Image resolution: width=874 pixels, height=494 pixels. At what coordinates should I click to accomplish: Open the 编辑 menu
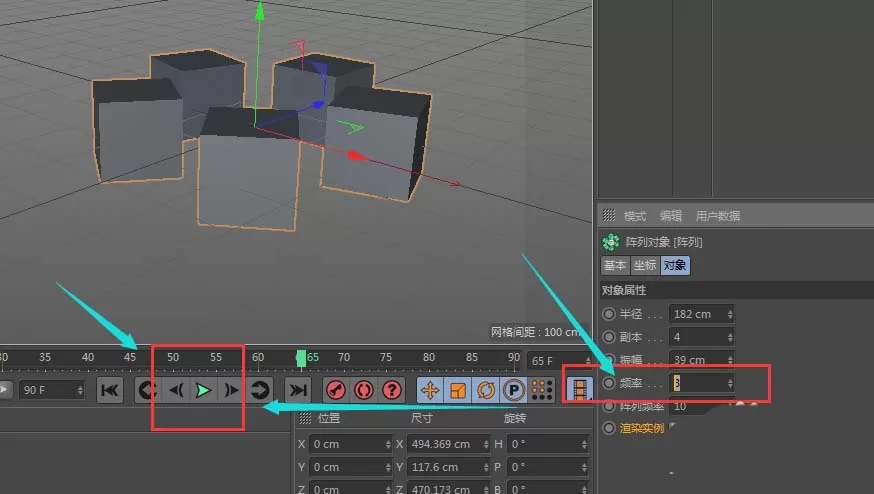671,216
